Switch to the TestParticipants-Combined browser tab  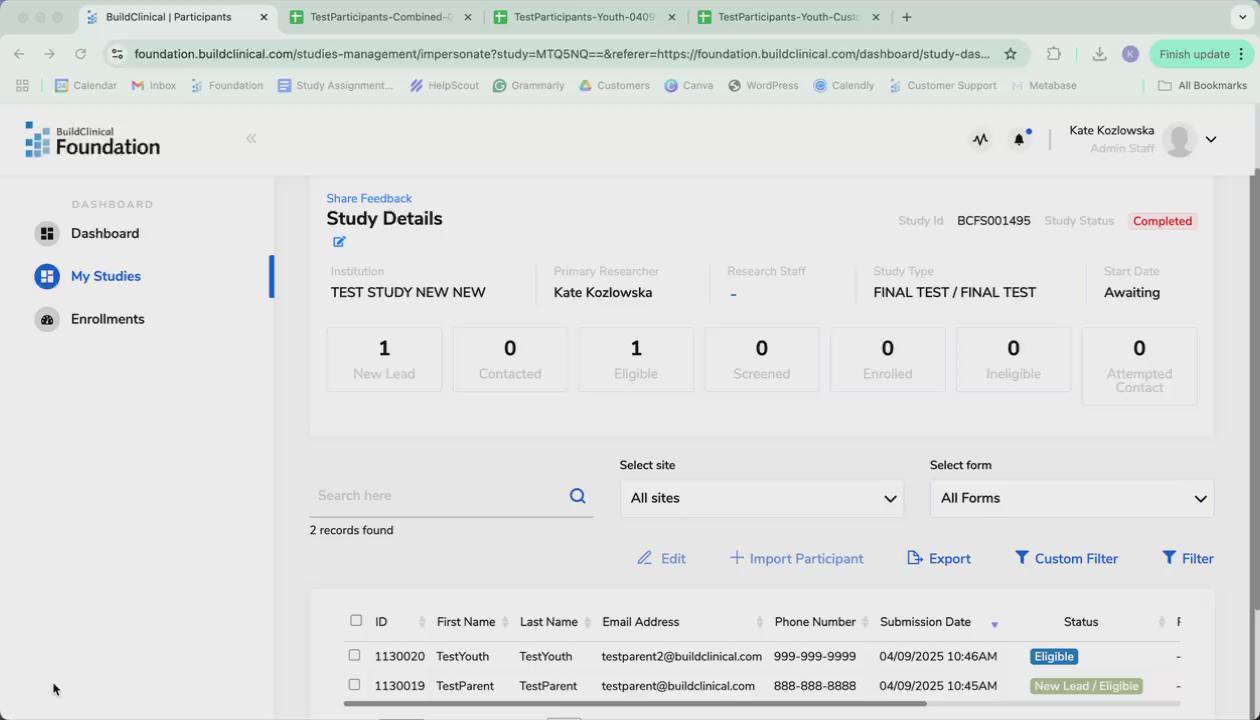pyautogui.click(x=381, y=17)
